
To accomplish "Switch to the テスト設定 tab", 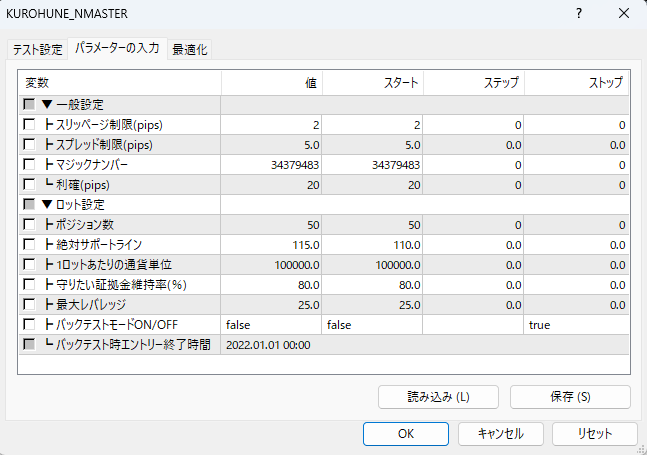I will 37,49.
